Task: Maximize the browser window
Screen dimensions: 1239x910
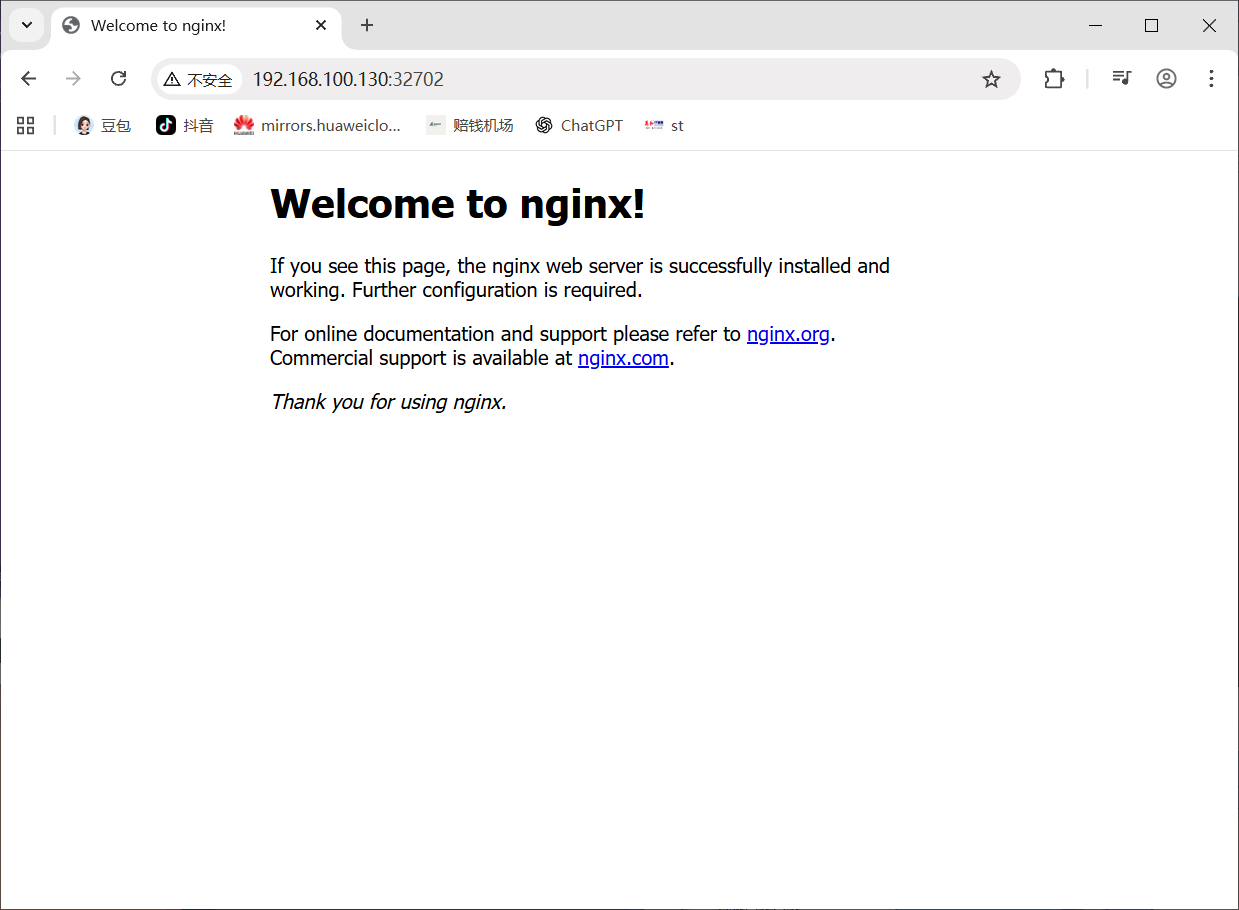Action: click(x=1151, y=25)
